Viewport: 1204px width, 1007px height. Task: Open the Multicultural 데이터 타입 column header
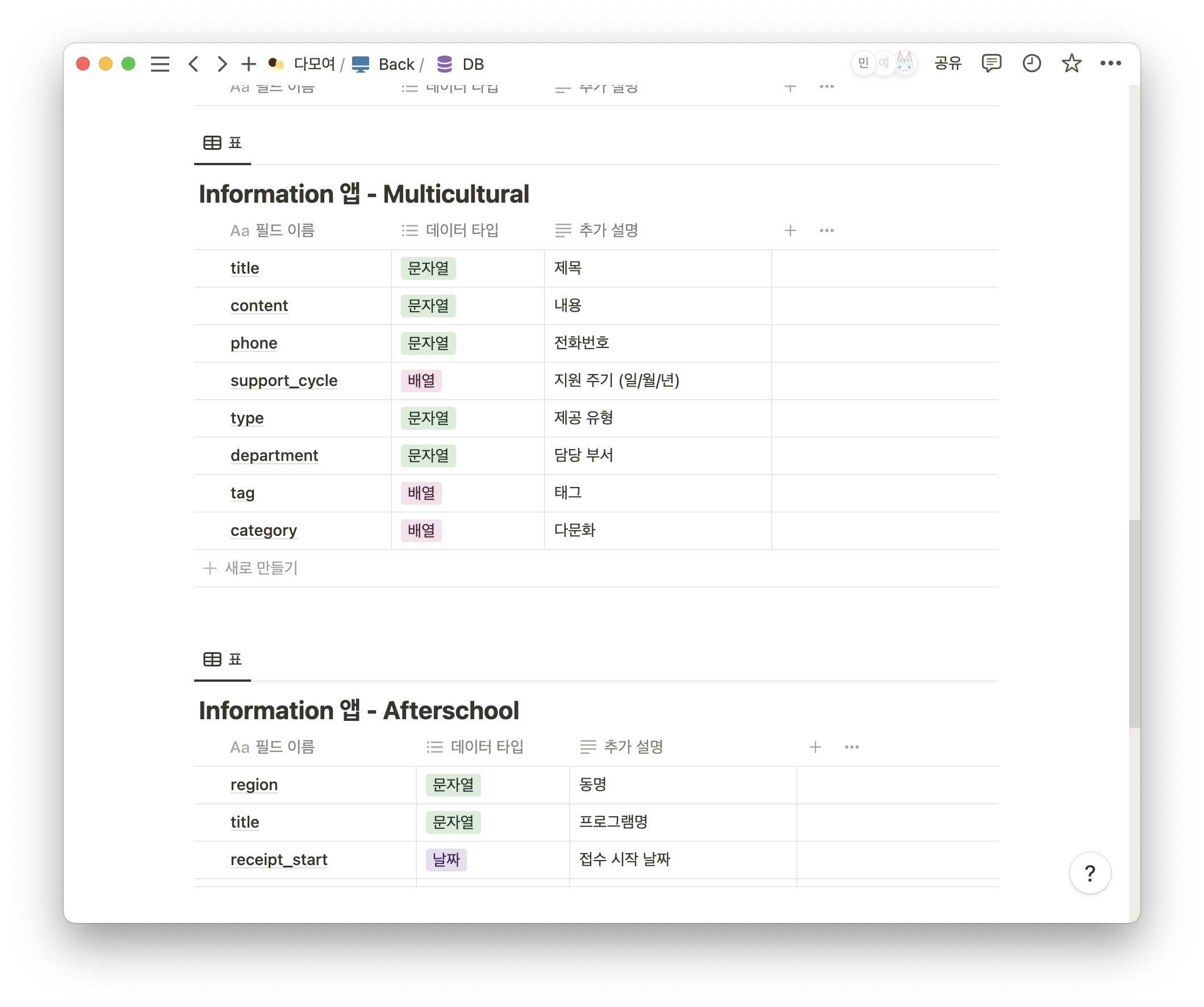coord(450,230)
